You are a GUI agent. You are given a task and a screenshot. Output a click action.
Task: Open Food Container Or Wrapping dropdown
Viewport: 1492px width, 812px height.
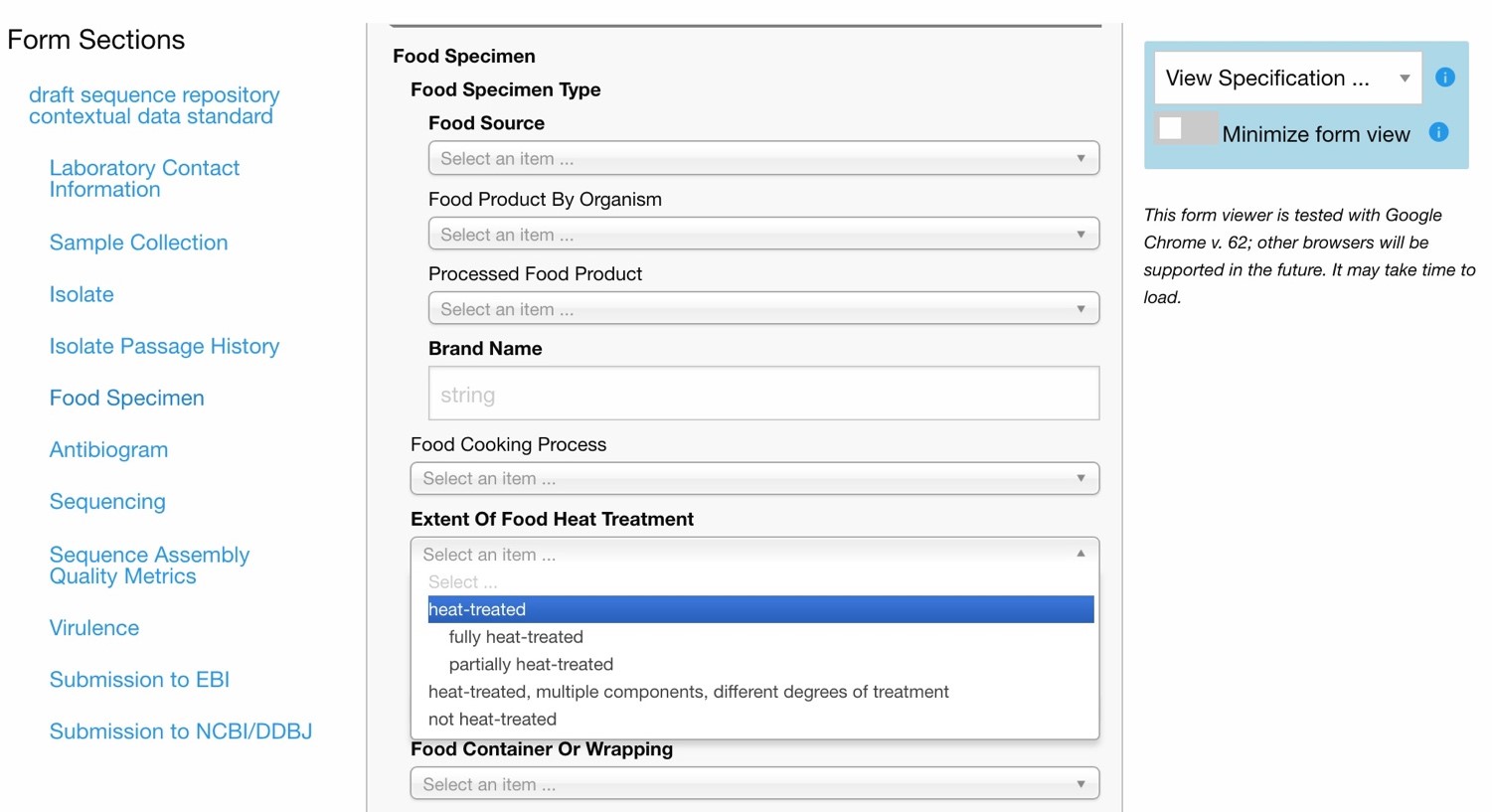[753, 784]
